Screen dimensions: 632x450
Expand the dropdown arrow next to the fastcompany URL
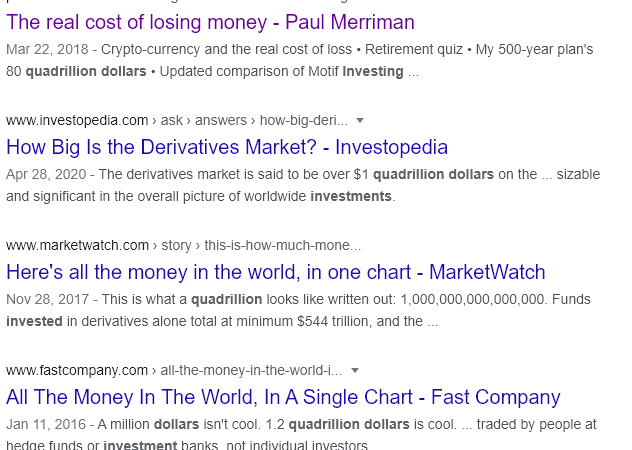pyautogui.click(x=355, y=370)
